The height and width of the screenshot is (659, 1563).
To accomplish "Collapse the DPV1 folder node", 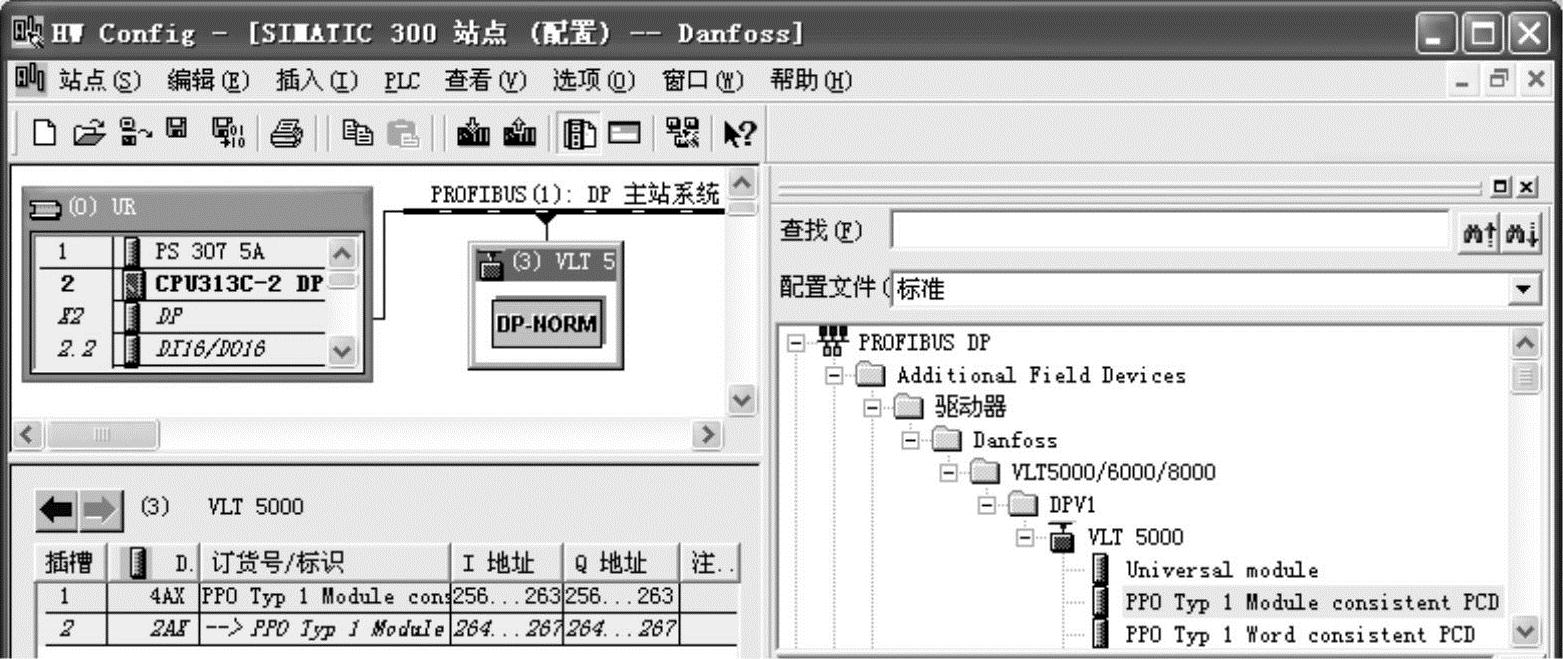I will 987,506.
